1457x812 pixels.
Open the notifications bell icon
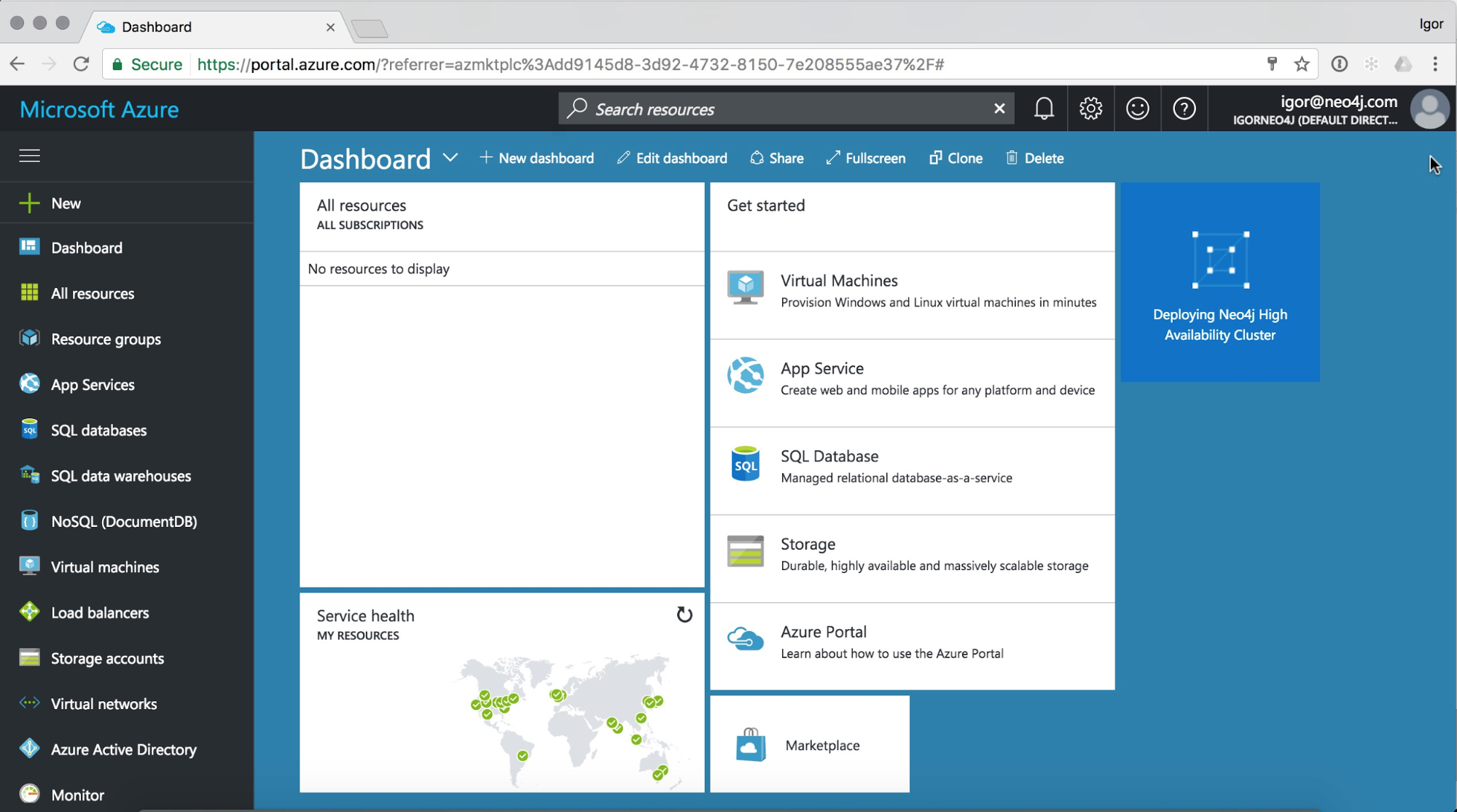(1044, 109)
